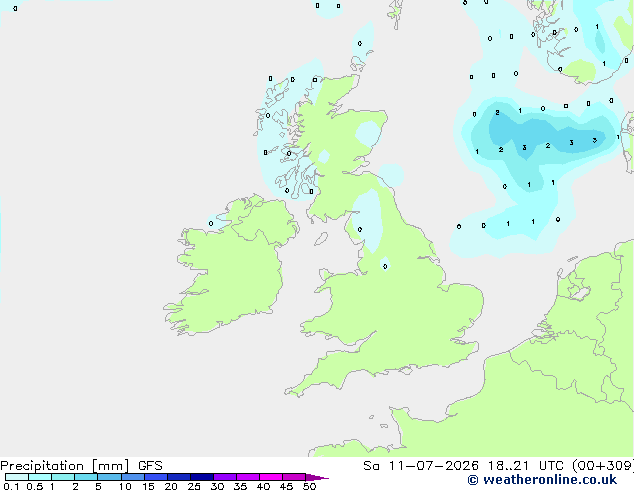Screen dimensions: 634x490
Task: Select the 2–5 mm legend swatch
Action: [86, 477]
